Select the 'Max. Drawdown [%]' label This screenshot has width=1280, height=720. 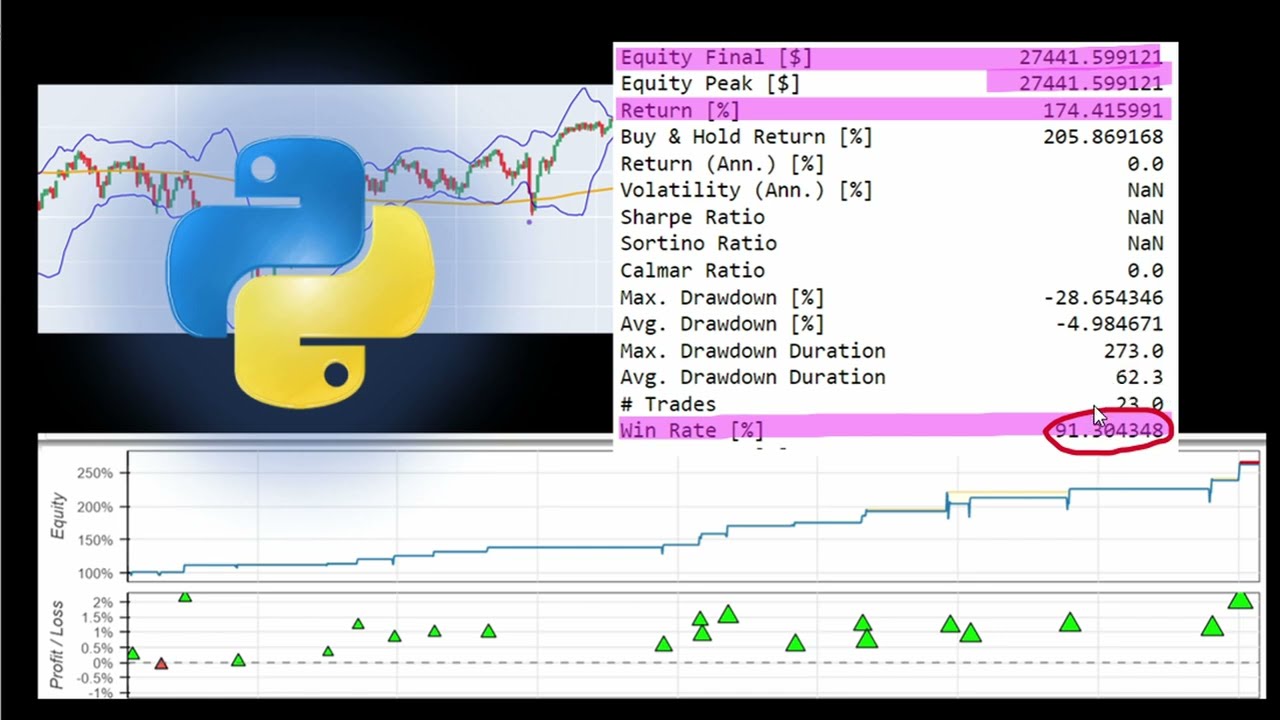tap(722, 297)
